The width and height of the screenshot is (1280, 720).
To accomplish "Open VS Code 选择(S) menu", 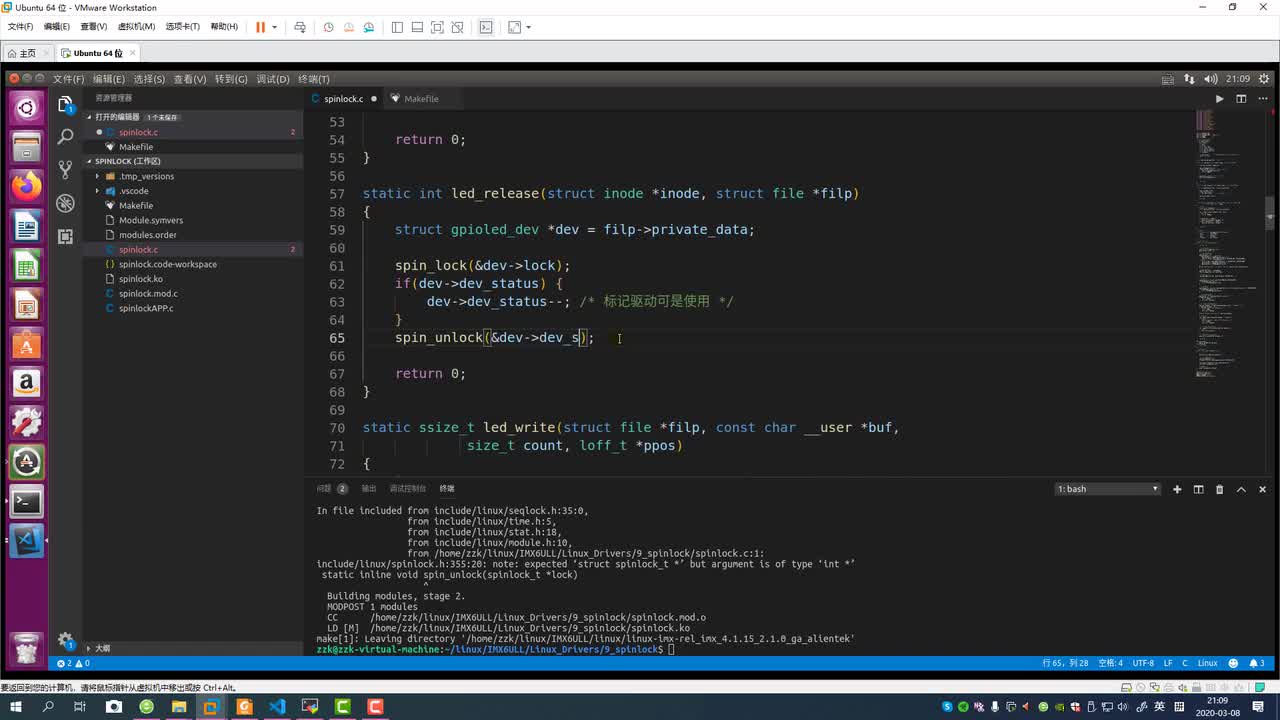I will tap(149, 79).
